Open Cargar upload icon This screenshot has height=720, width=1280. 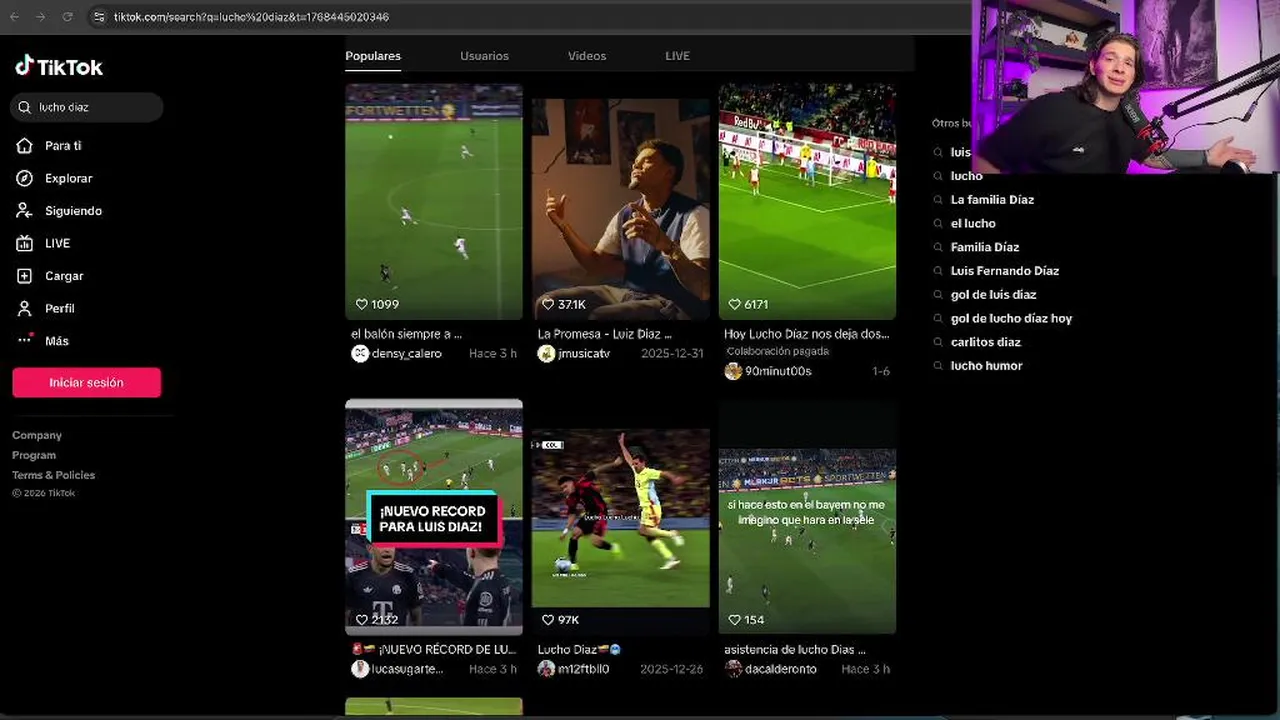[25, 276]
